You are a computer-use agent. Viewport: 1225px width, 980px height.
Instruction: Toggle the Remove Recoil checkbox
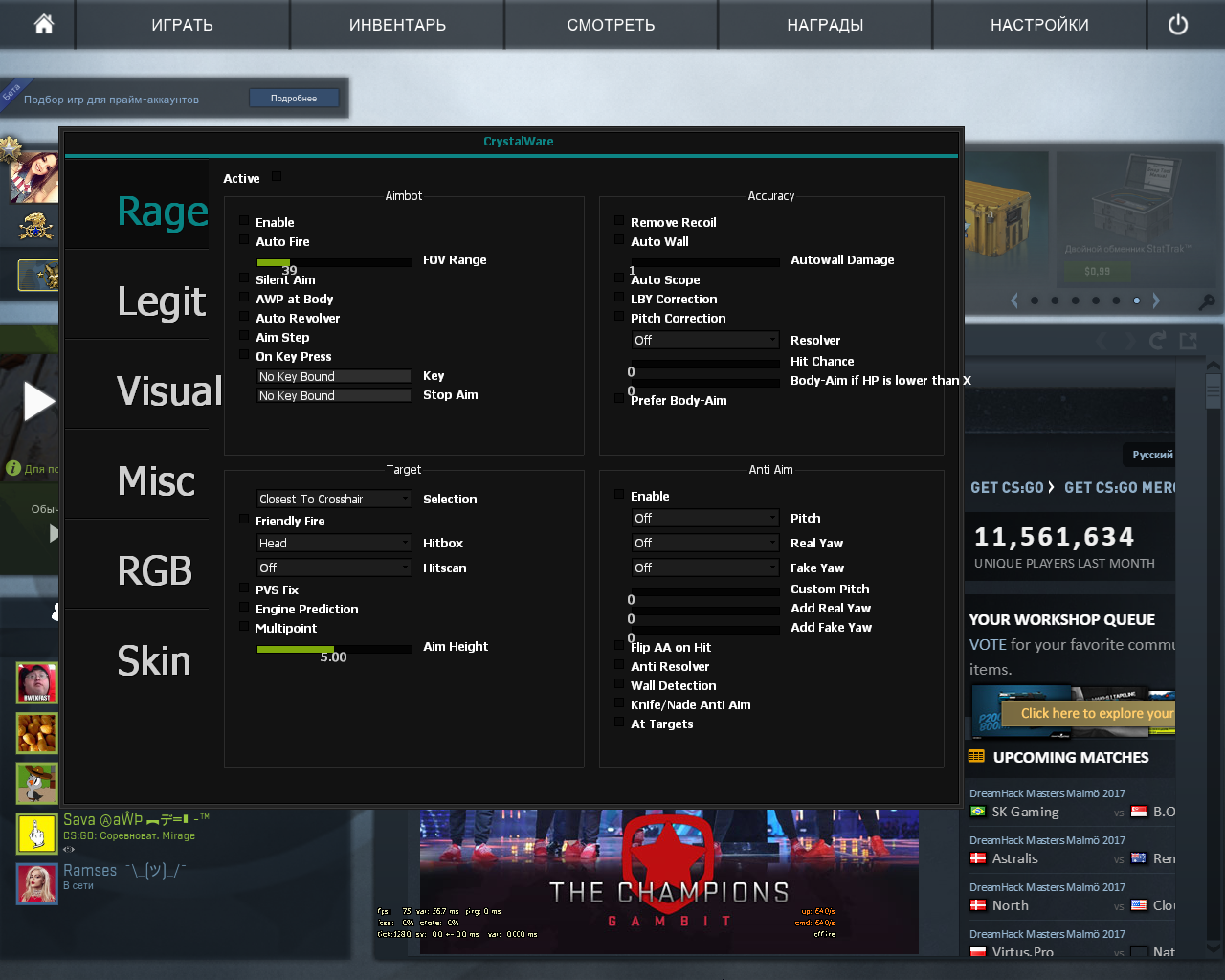point(619,221)
